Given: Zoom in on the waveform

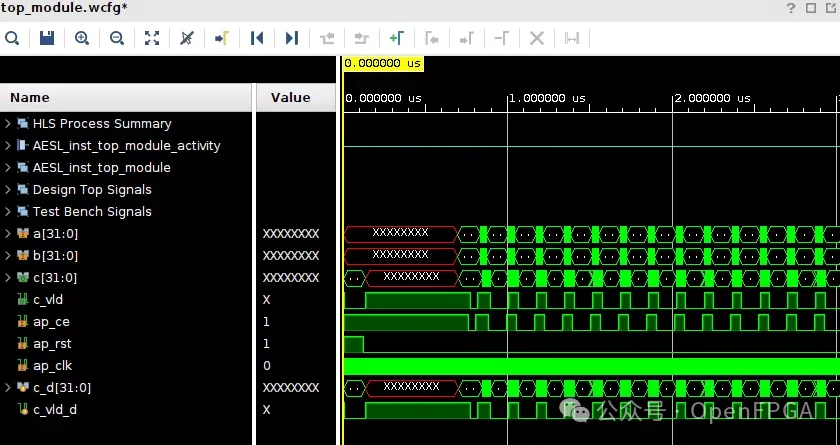Looking at the screenshot, I should 82,38.
